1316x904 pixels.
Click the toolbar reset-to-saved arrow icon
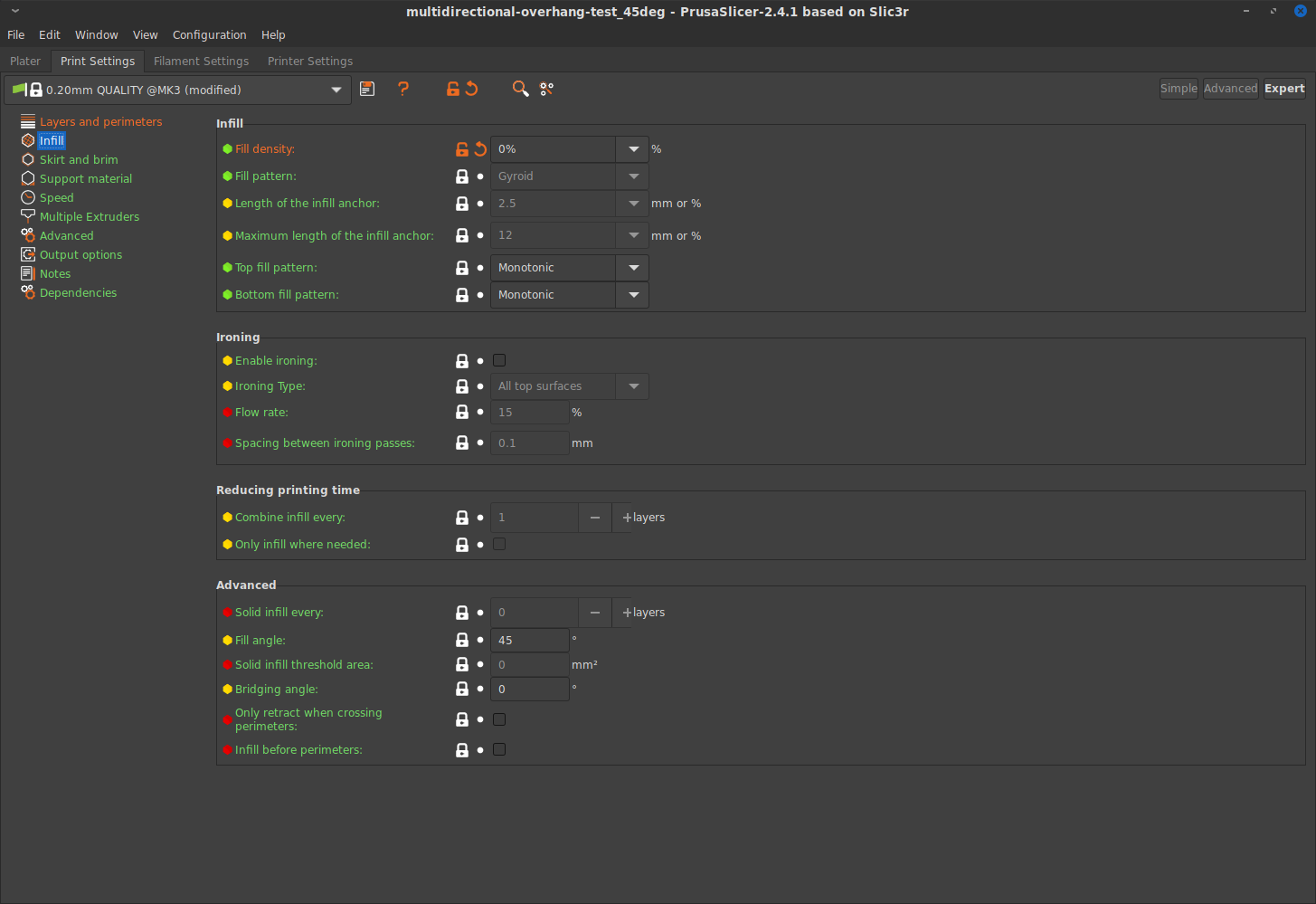[x=471, y=89]
